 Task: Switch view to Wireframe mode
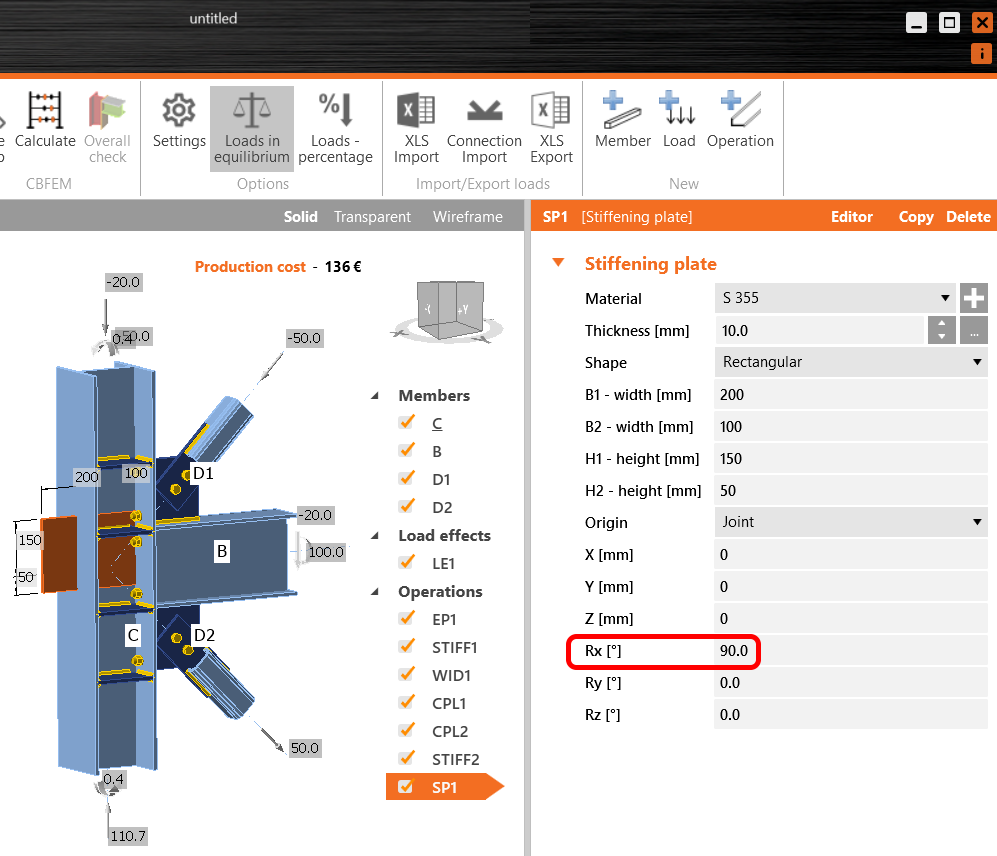tap(467, 216)
